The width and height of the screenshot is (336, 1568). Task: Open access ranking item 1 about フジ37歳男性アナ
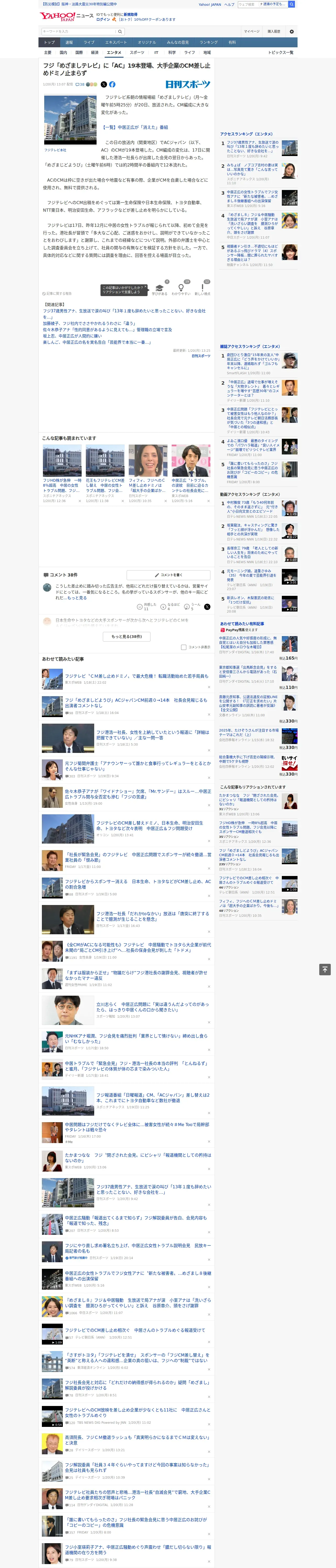pos(253,147)
